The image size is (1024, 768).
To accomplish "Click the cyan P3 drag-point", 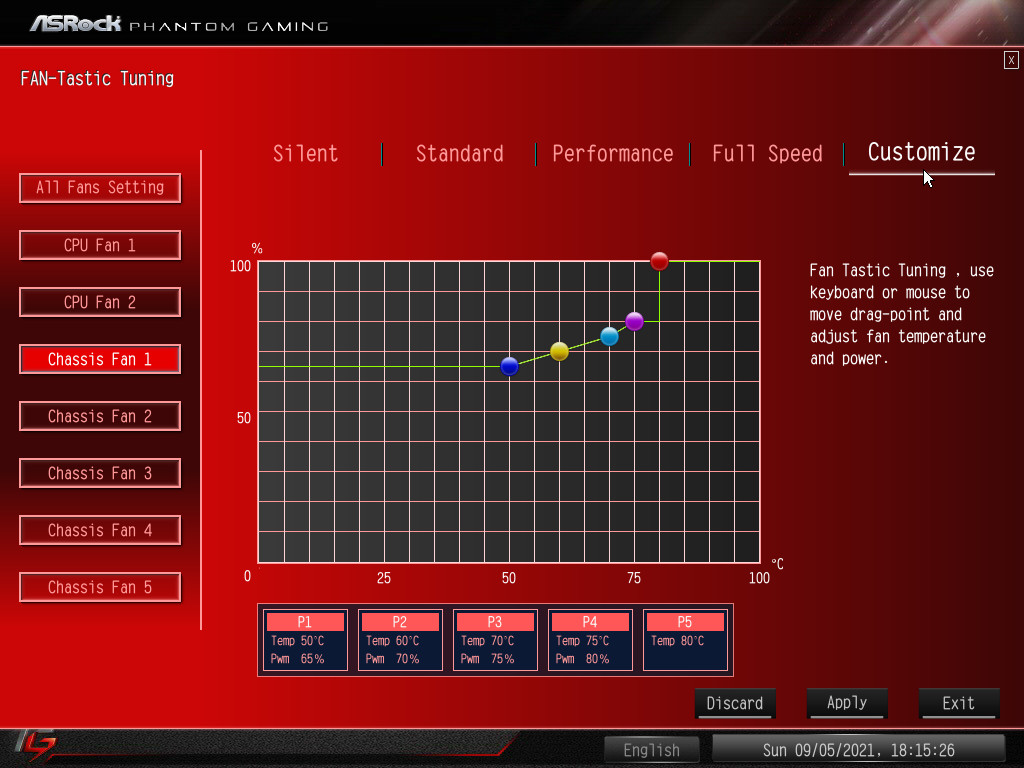I will (609, 336).
